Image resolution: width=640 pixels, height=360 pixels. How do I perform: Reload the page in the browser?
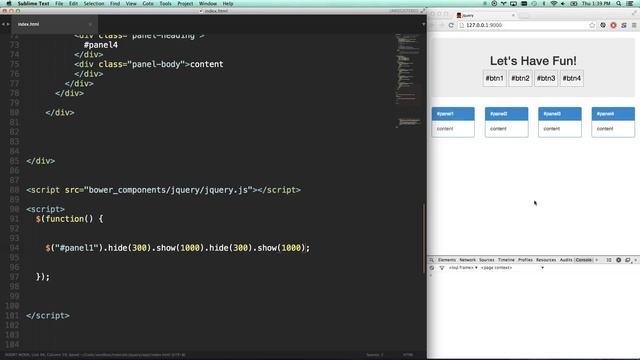point(451,25)
